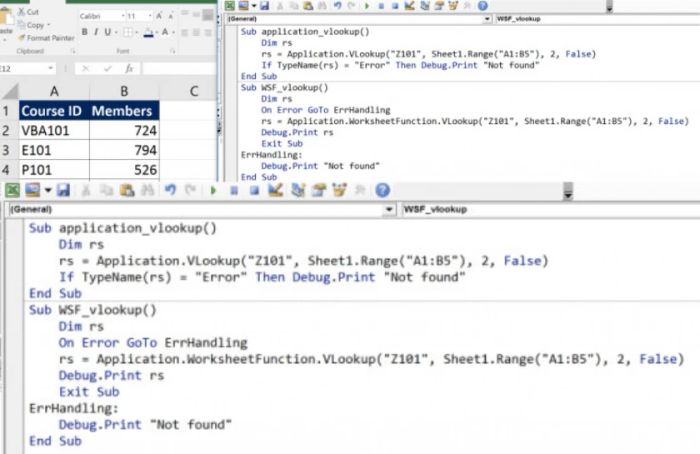700x454 pixels.
Task: Select cell containing 794
Action: [x=124, y=150]
